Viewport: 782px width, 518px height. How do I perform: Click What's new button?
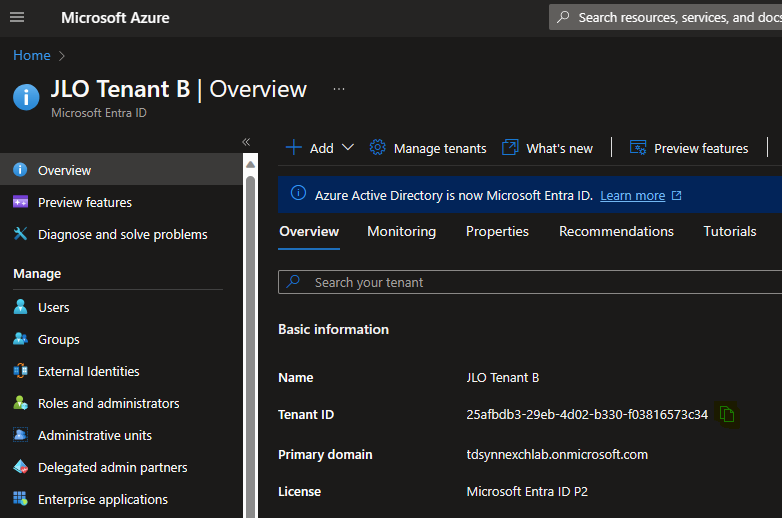tap(547, 148)
